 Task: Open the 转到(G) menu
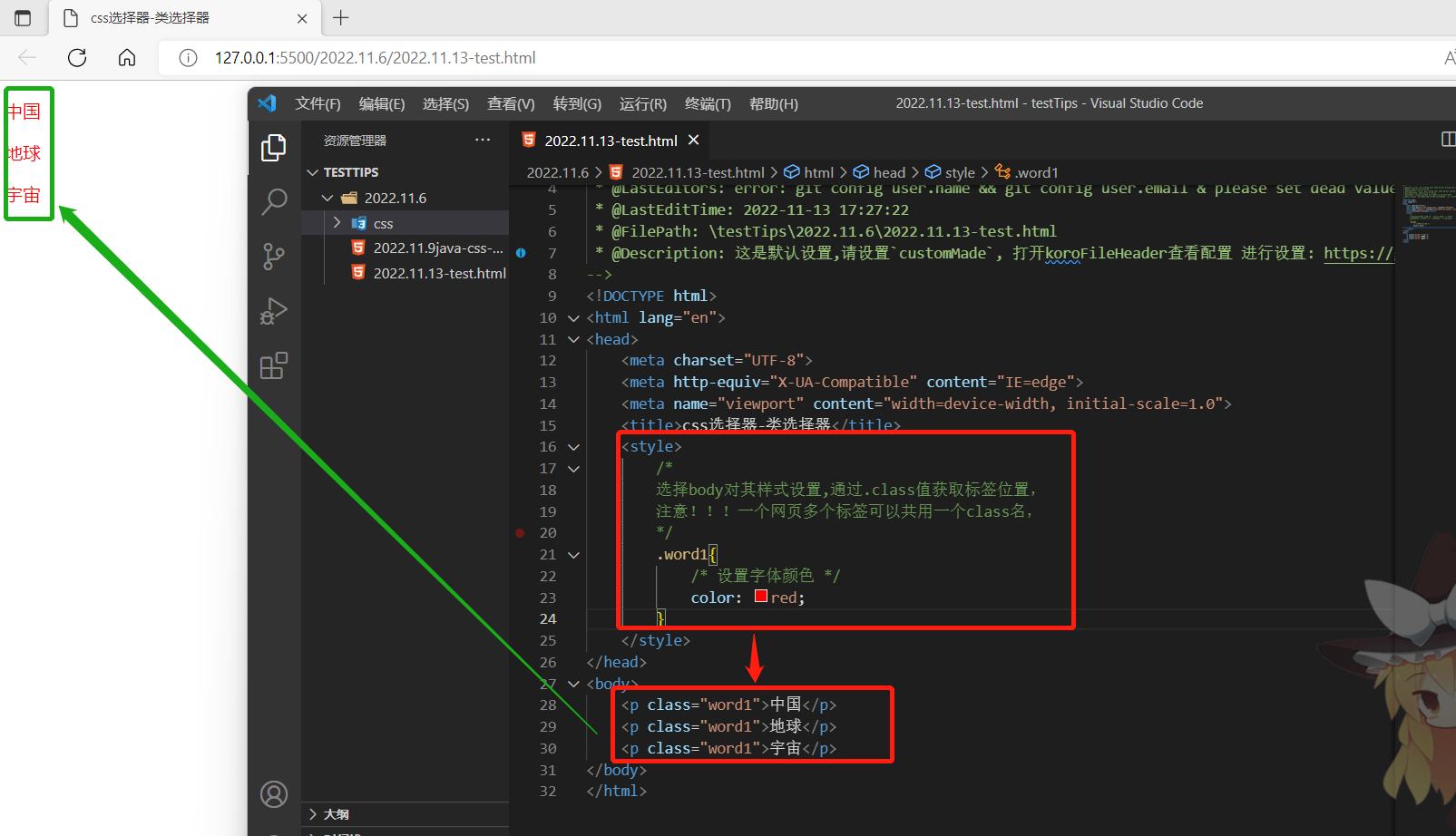(x=577, y=103)
